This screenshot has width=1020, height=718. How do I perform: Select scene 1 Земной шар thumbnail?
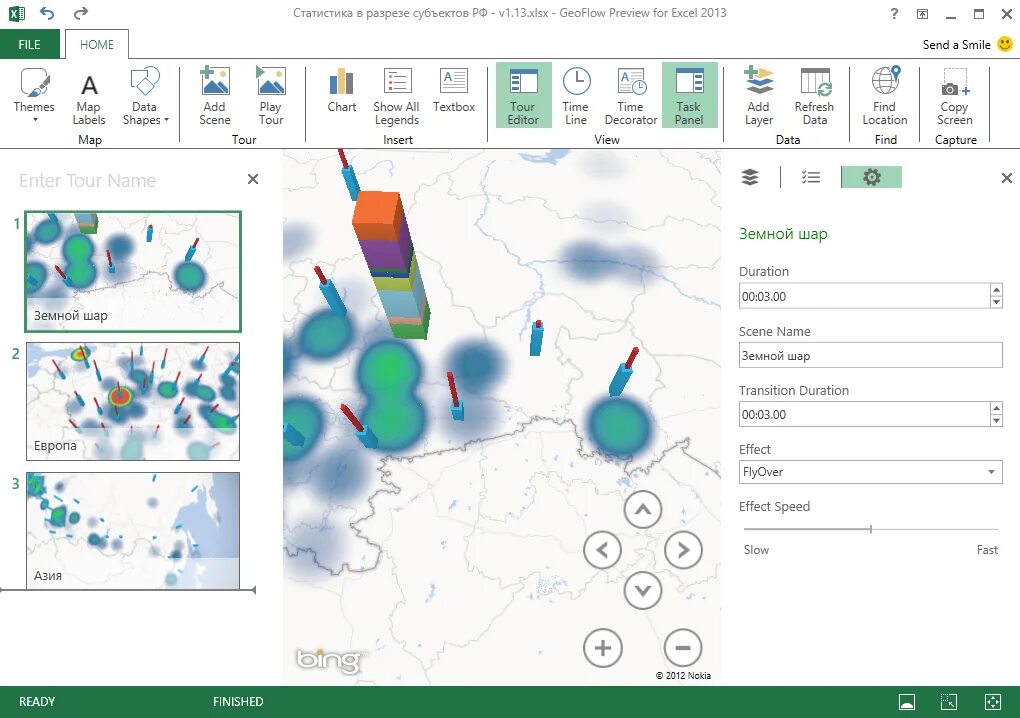[133, 271]
